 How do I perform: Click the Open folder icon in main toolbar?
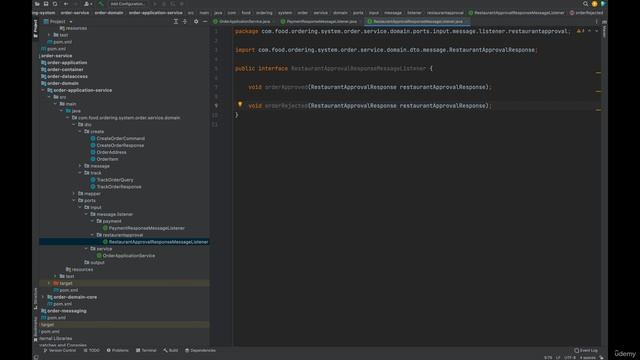(x=37, y=4)
